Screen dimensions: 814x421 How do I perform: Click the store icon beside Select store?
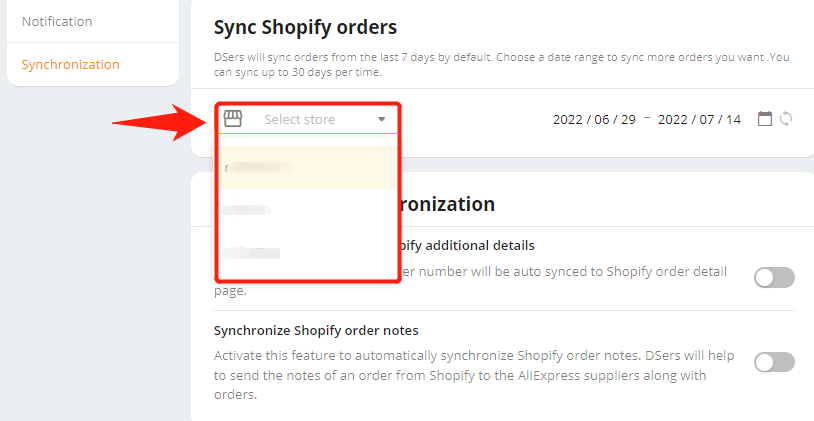point(233,118)
